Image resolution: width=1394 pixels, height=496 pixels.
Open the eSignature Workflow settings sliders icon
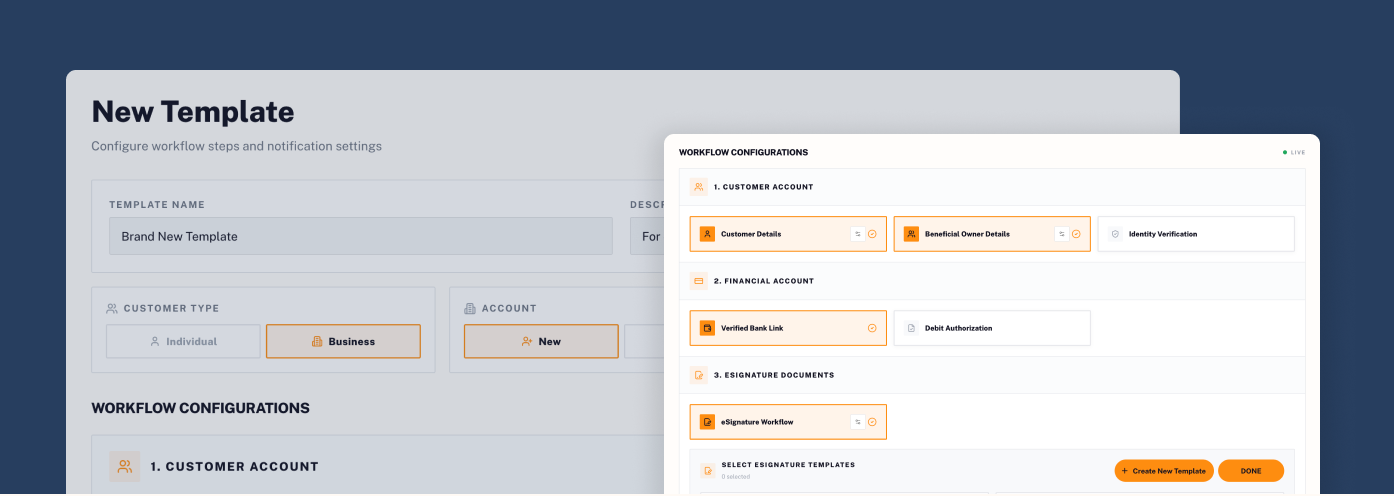[857, 422]
